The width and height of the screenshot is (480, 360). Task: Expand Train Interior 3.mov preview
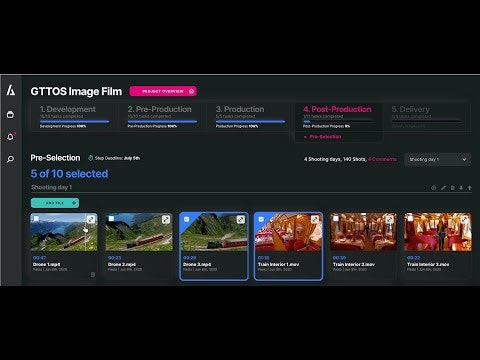[465, 219]
